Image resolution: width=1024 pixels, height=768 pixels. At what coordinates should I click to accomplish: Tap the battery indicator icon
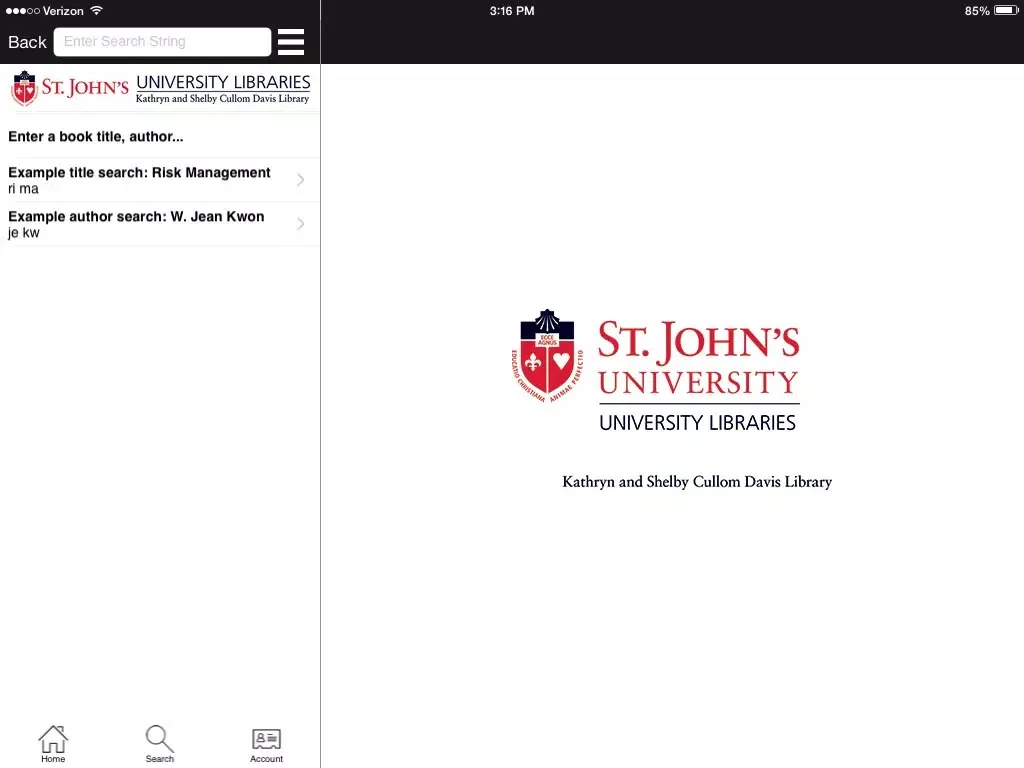tap(1006, 10)
